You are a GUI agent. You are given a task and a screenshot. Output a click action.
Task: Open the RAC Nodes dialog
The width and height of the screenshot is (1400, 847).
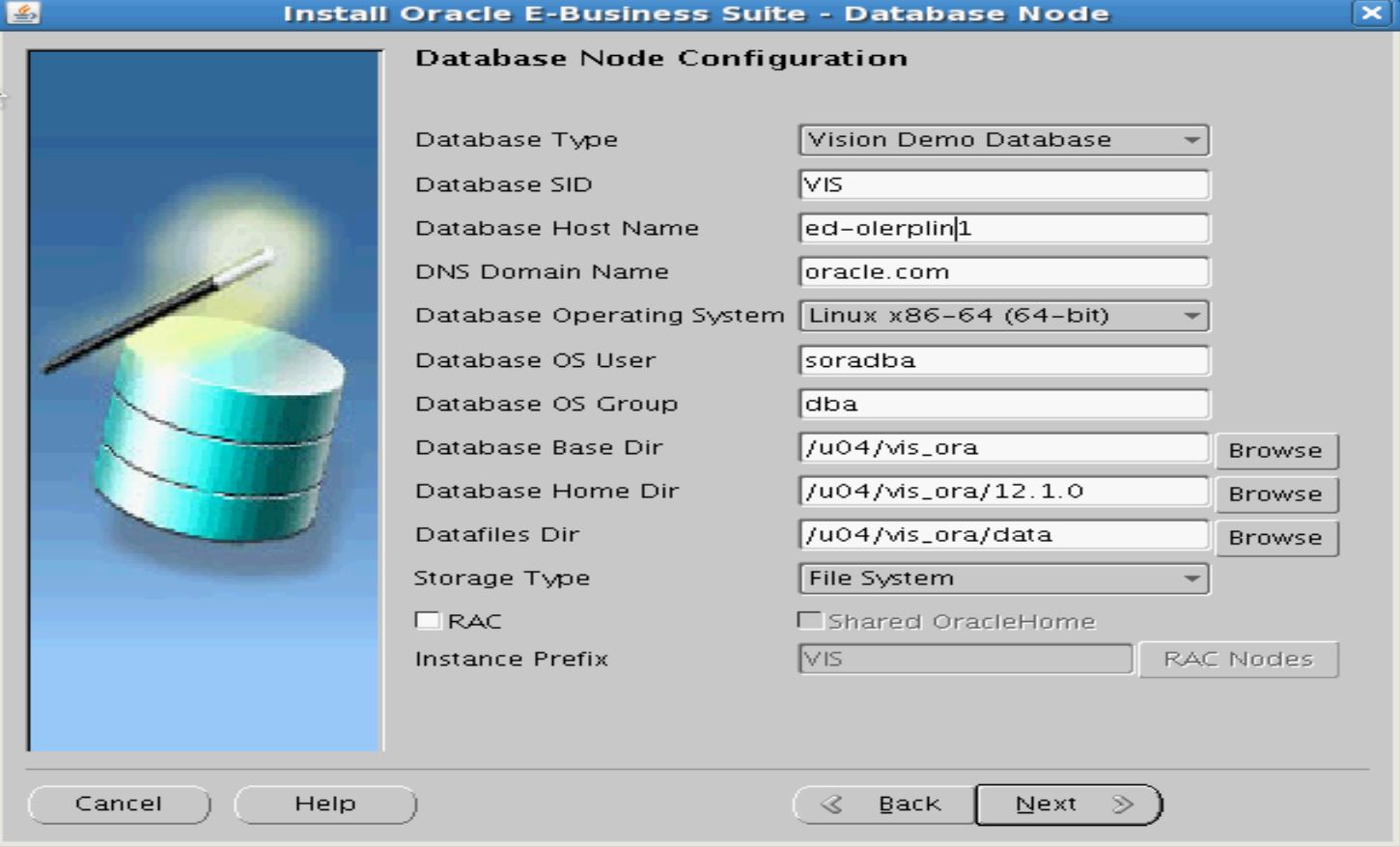tap(1239, 659)
